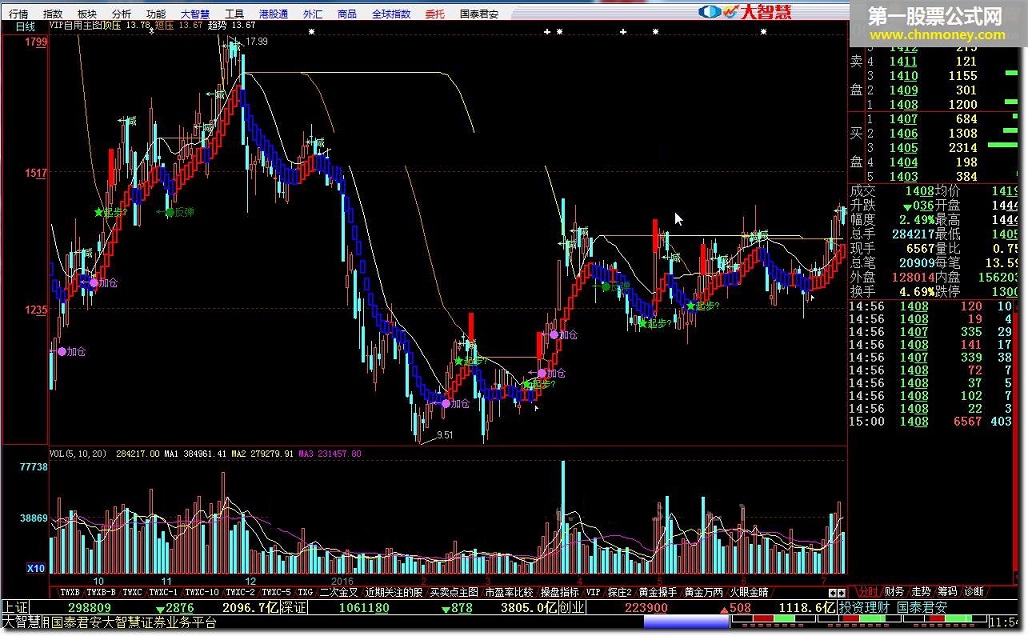This screenshot has width=1028, height=636.
Task: Switch to 近期关注的股 tab
Action: pyautogui.click(x=394, y=592)
